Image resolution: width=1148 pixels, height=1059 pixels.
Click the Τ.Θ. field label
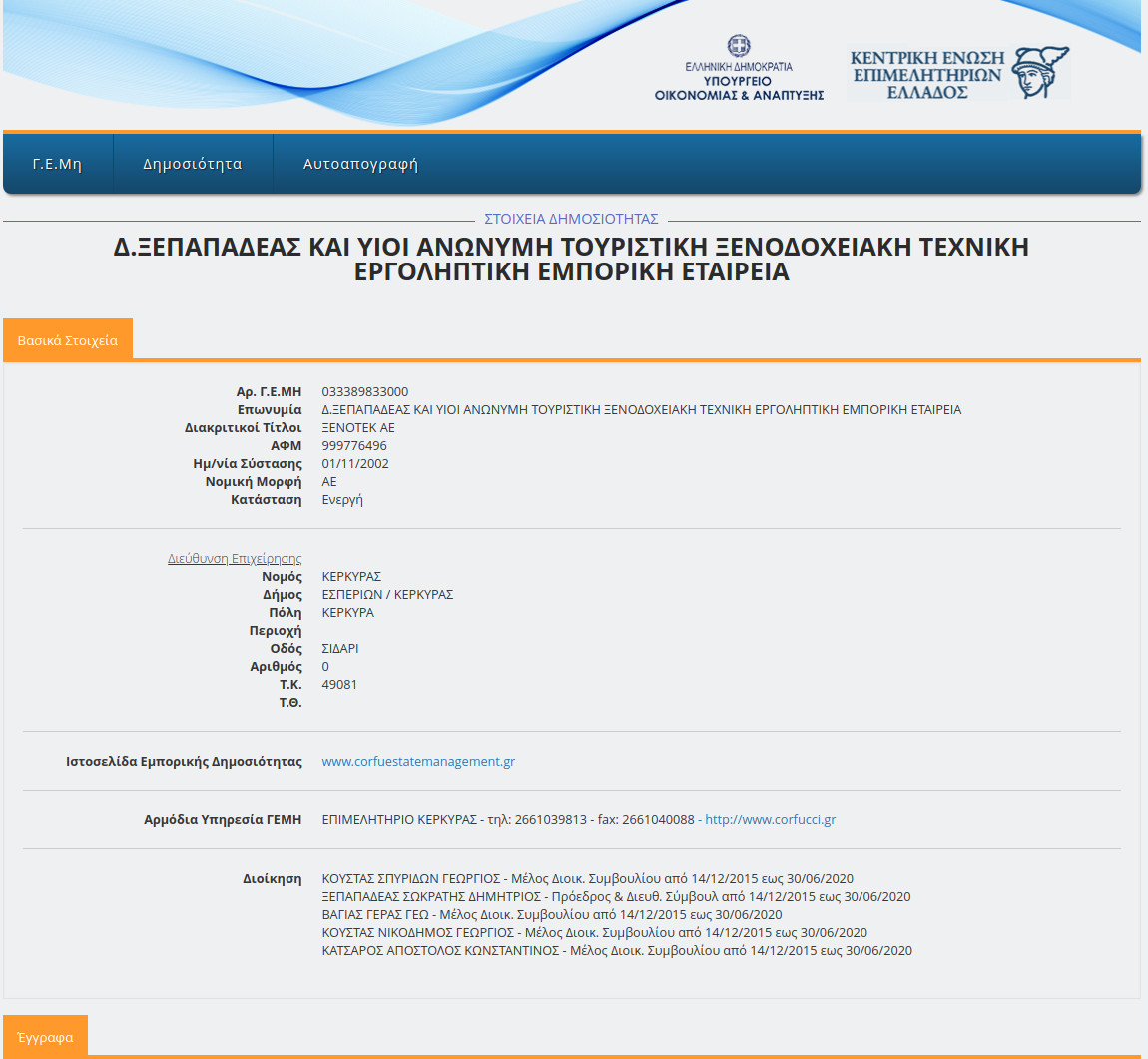pos(290,702)
